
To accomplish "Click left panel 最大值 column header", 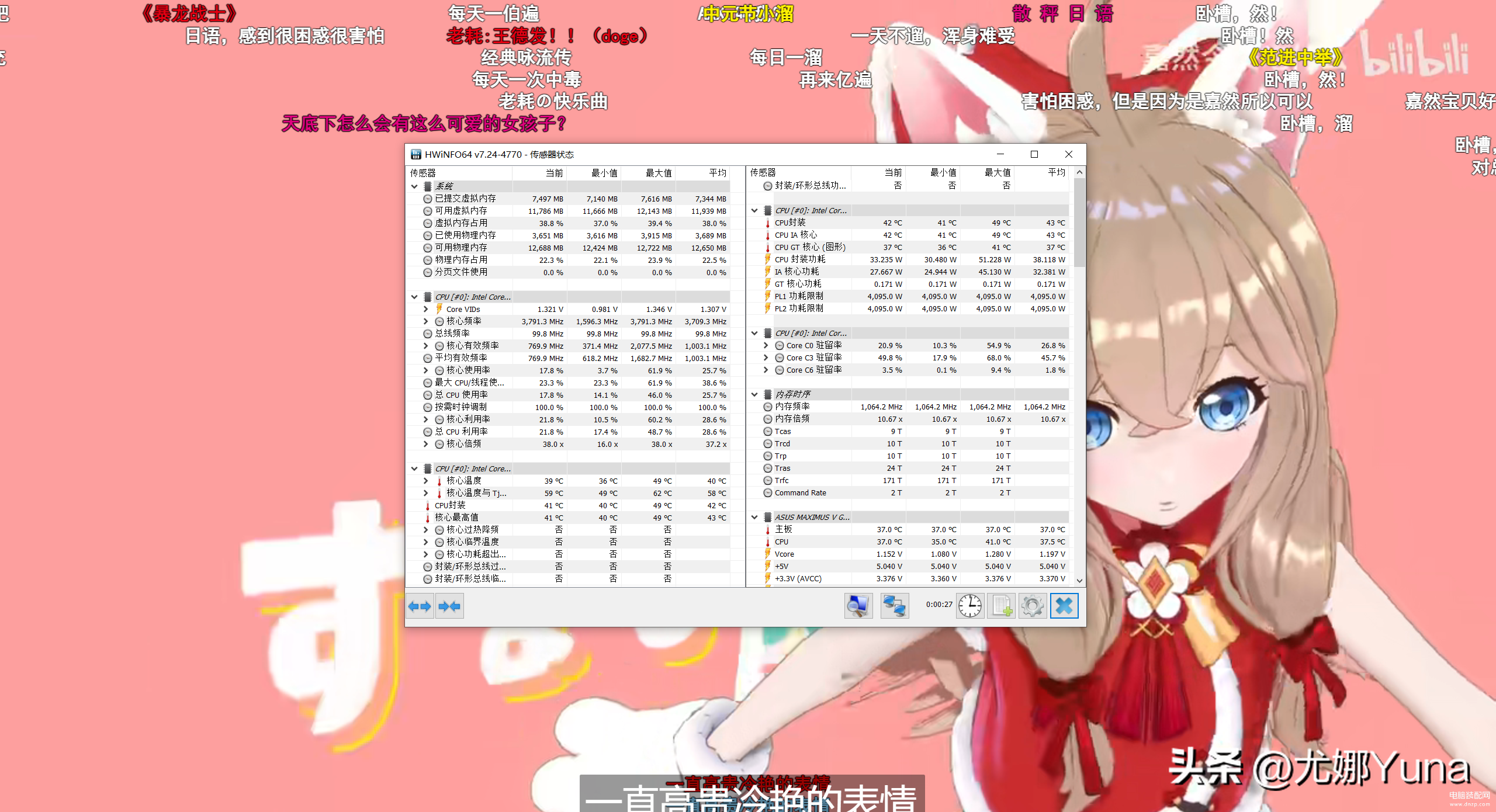I will (649, 173).
